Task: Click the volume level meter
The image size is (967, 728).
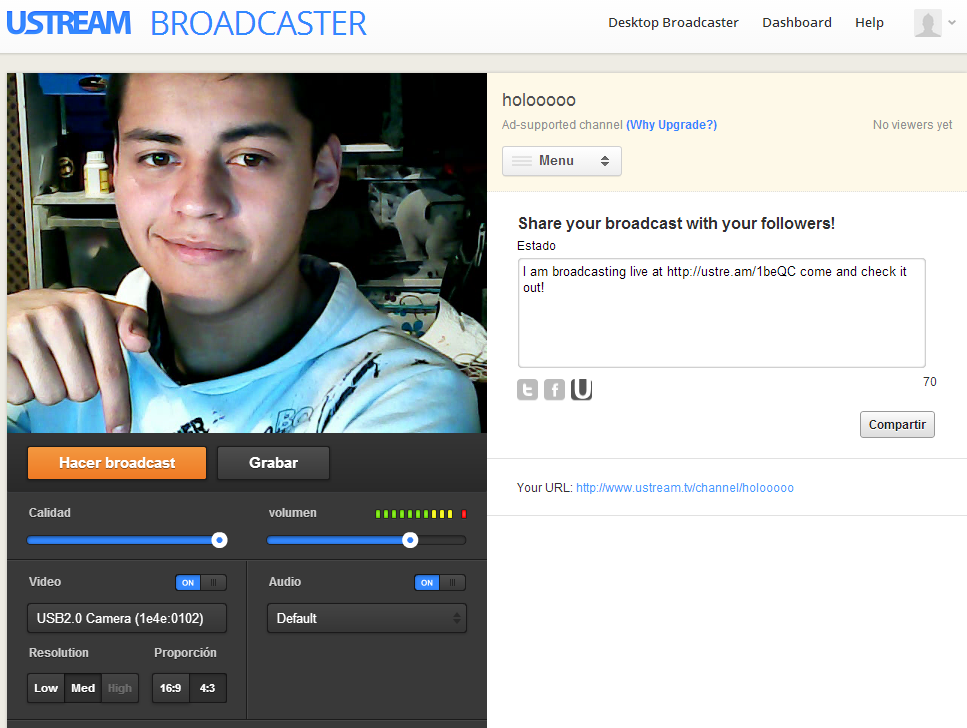Action: click(421, 514)
